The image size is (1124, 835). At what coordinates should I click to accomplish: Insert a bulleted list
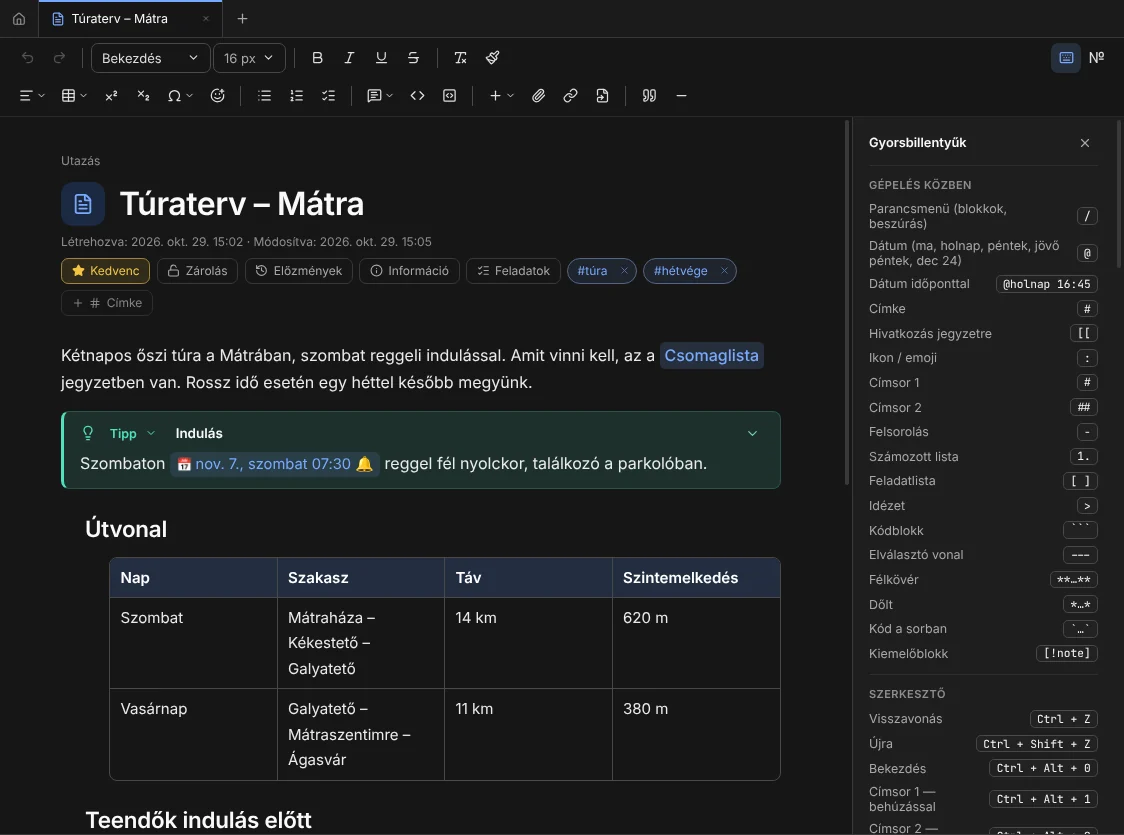265,96
